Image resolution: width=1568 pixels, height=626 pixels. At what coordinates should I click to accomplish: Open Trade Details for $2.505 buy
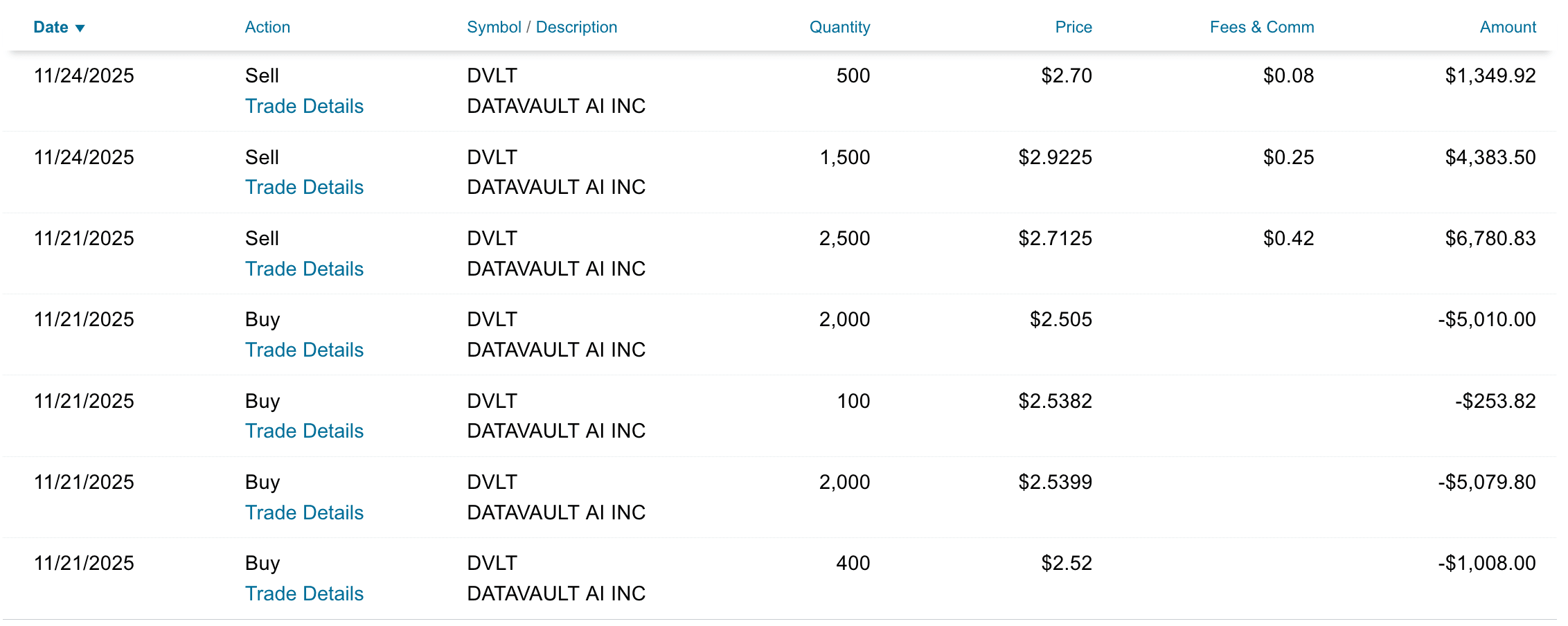304,350
